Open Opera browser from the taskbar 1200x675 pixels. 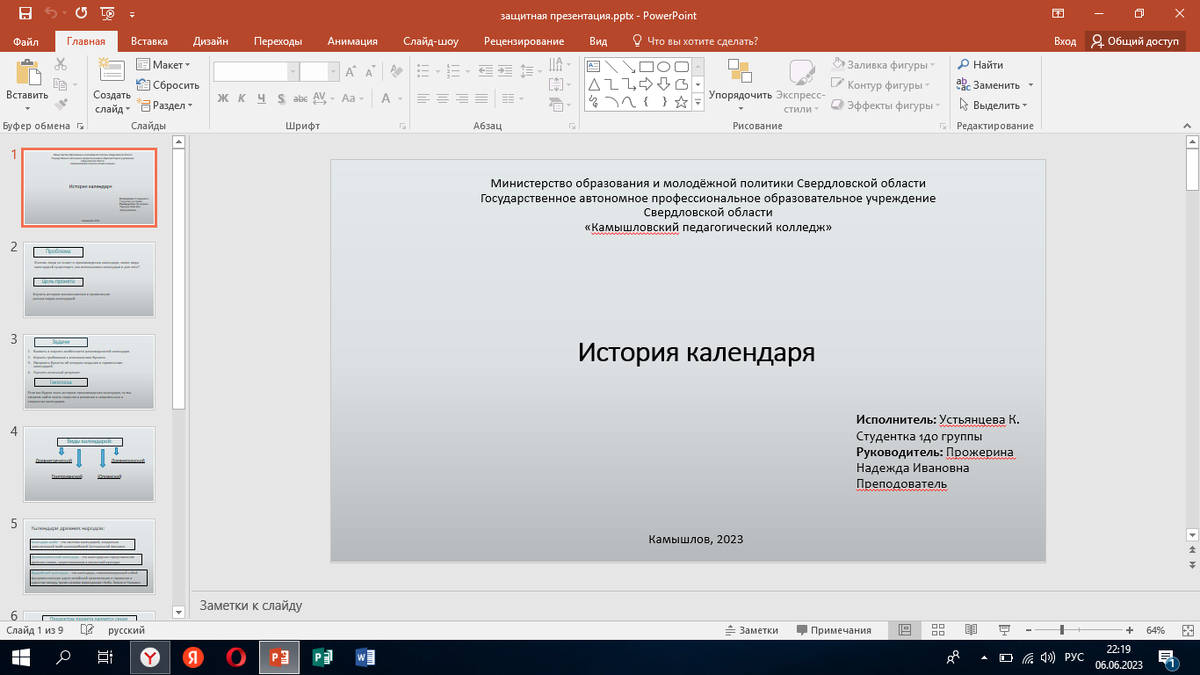236,657
